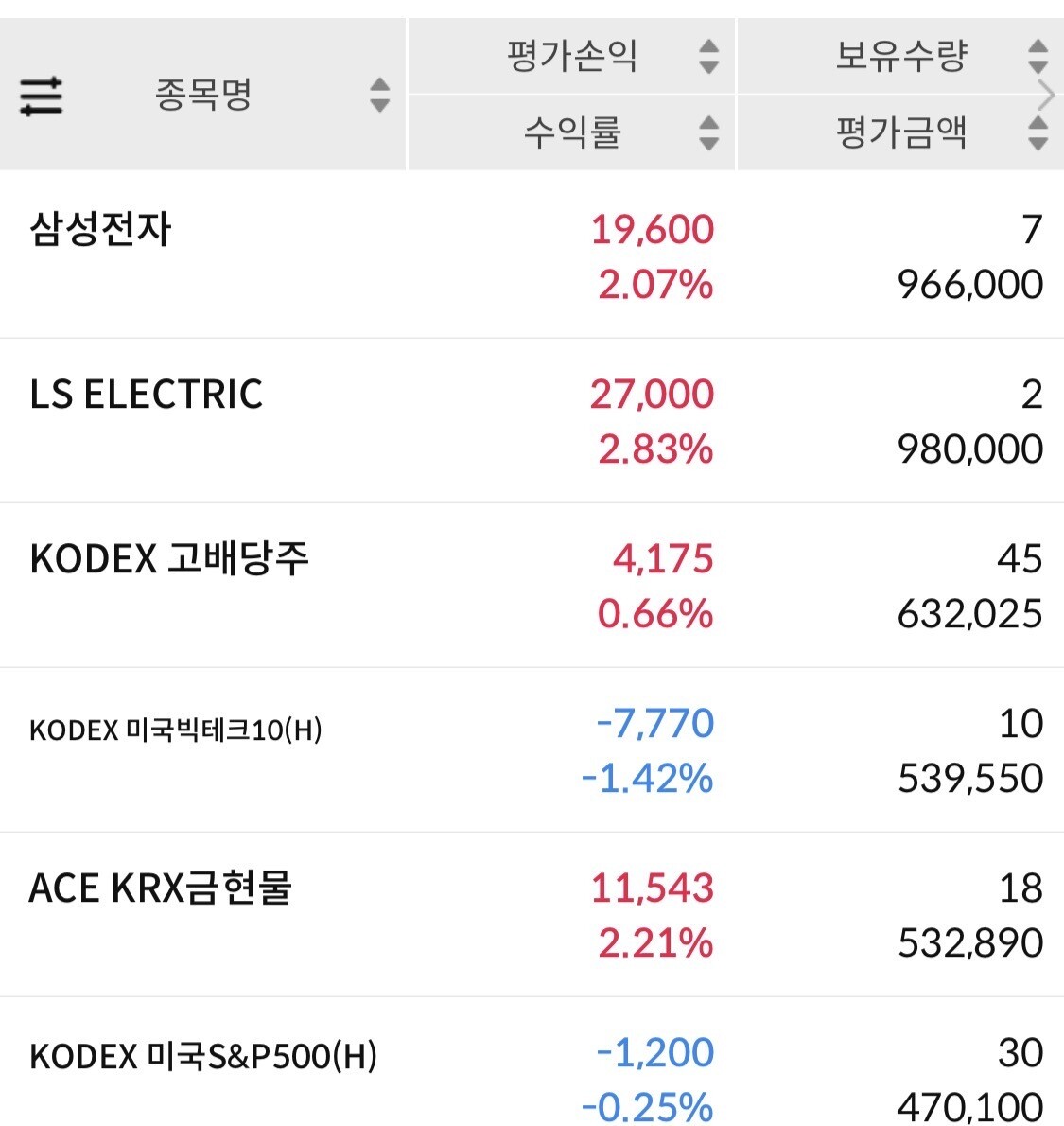This screenshot has width=1064, height=1126.
Task: Open the KODEX 미국S&P500(H) holding
Action: tap(203, 1056)
